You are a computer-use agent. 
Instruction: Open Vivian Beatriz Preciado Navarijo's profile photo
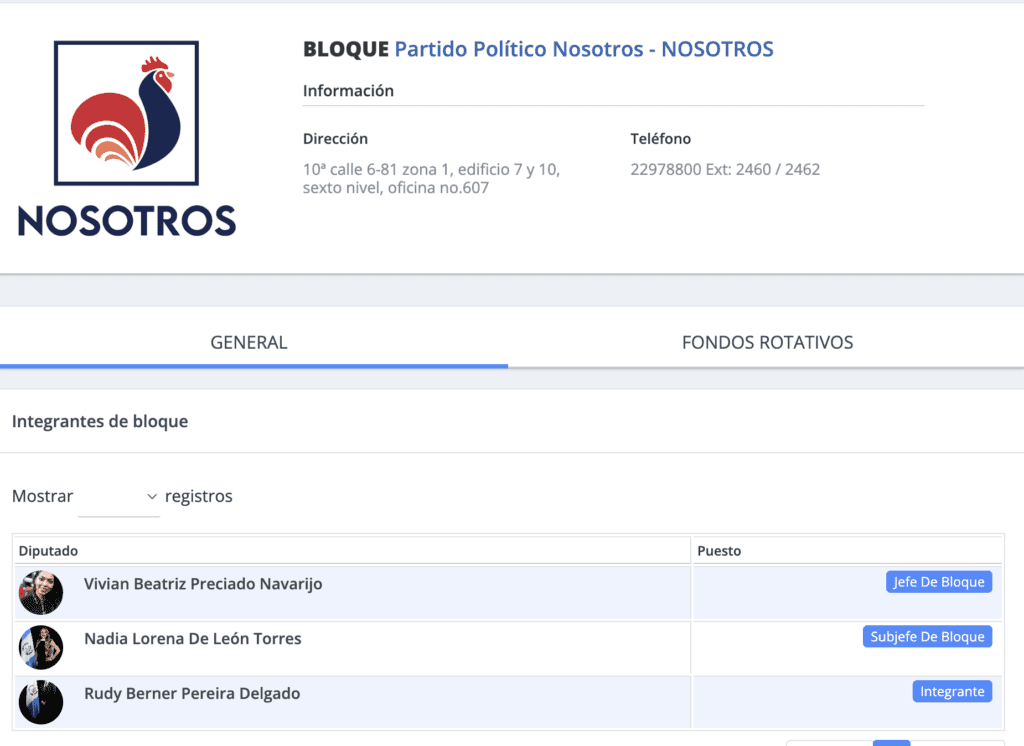pos(41,593)
